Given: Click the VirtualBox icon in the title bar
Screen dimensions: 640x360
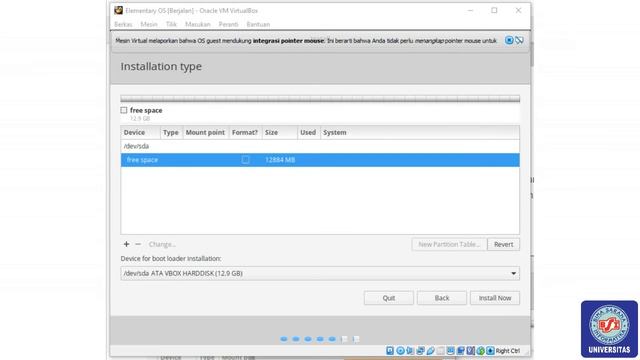Looking at the screenshot, I should (118, 10).
